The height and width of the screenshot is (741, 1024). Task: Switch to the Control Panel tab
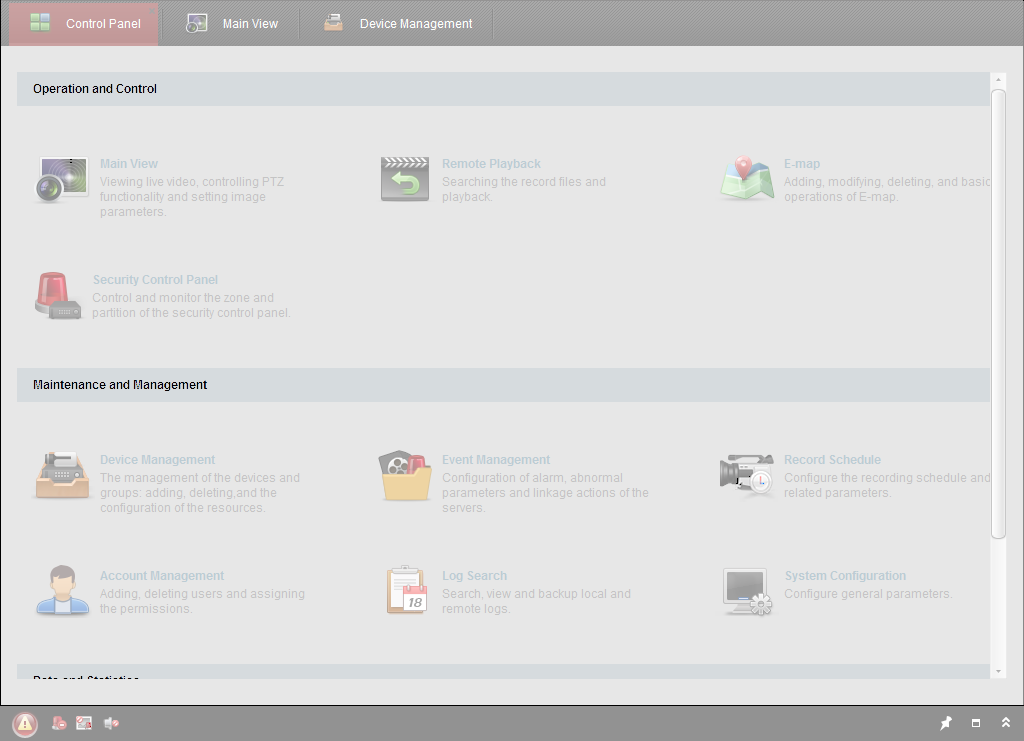pos(84,24)
